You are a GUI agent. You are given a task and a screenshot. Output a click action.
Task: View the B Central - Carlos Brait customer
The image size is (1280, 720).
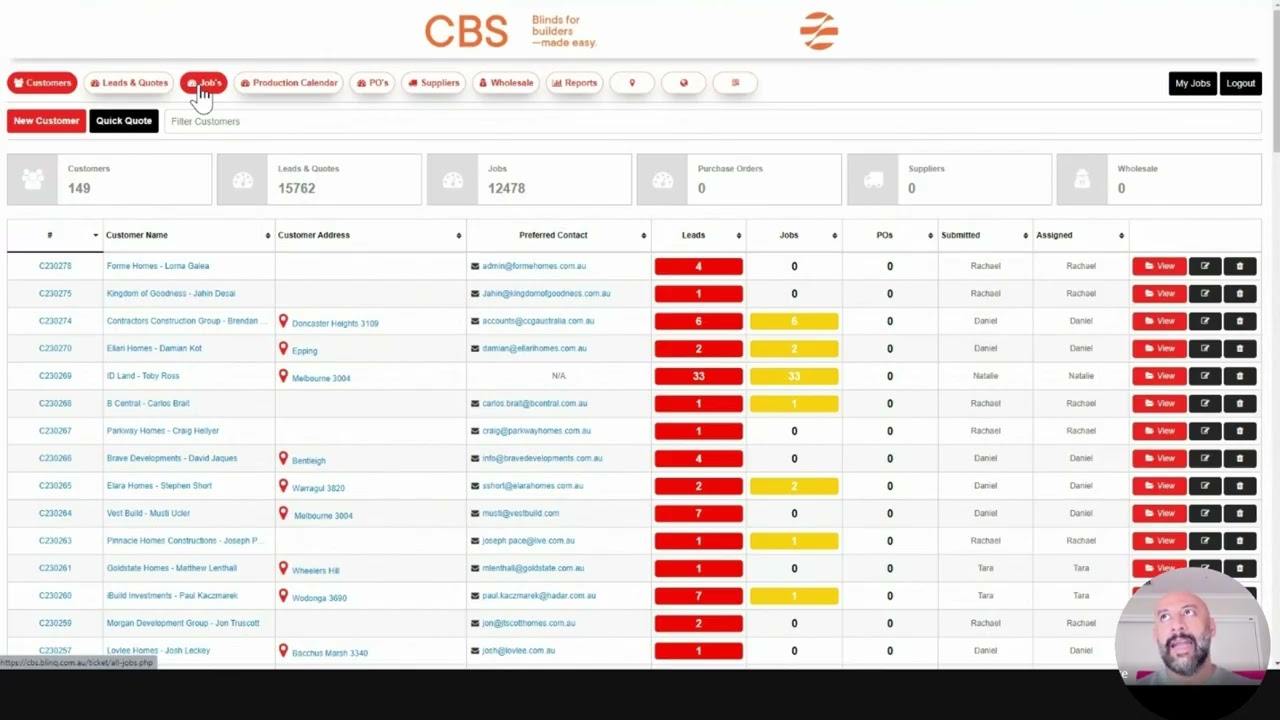tap(1159, 403)
